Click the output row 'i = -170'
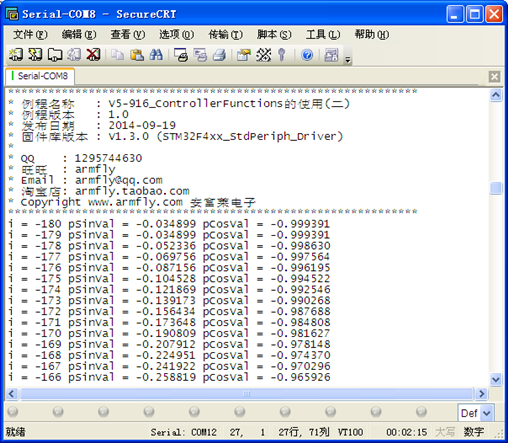This screenshot has width=508, height=443. click(x=169, y=333)
